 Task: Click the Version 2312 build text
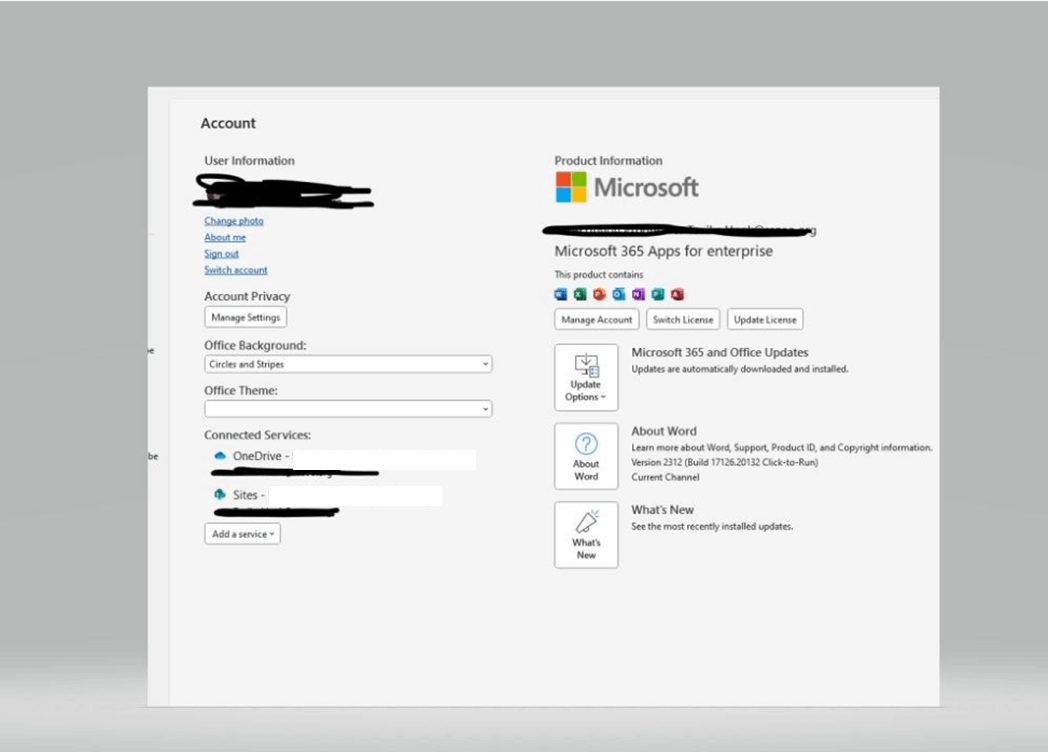[x=725, y=463]
